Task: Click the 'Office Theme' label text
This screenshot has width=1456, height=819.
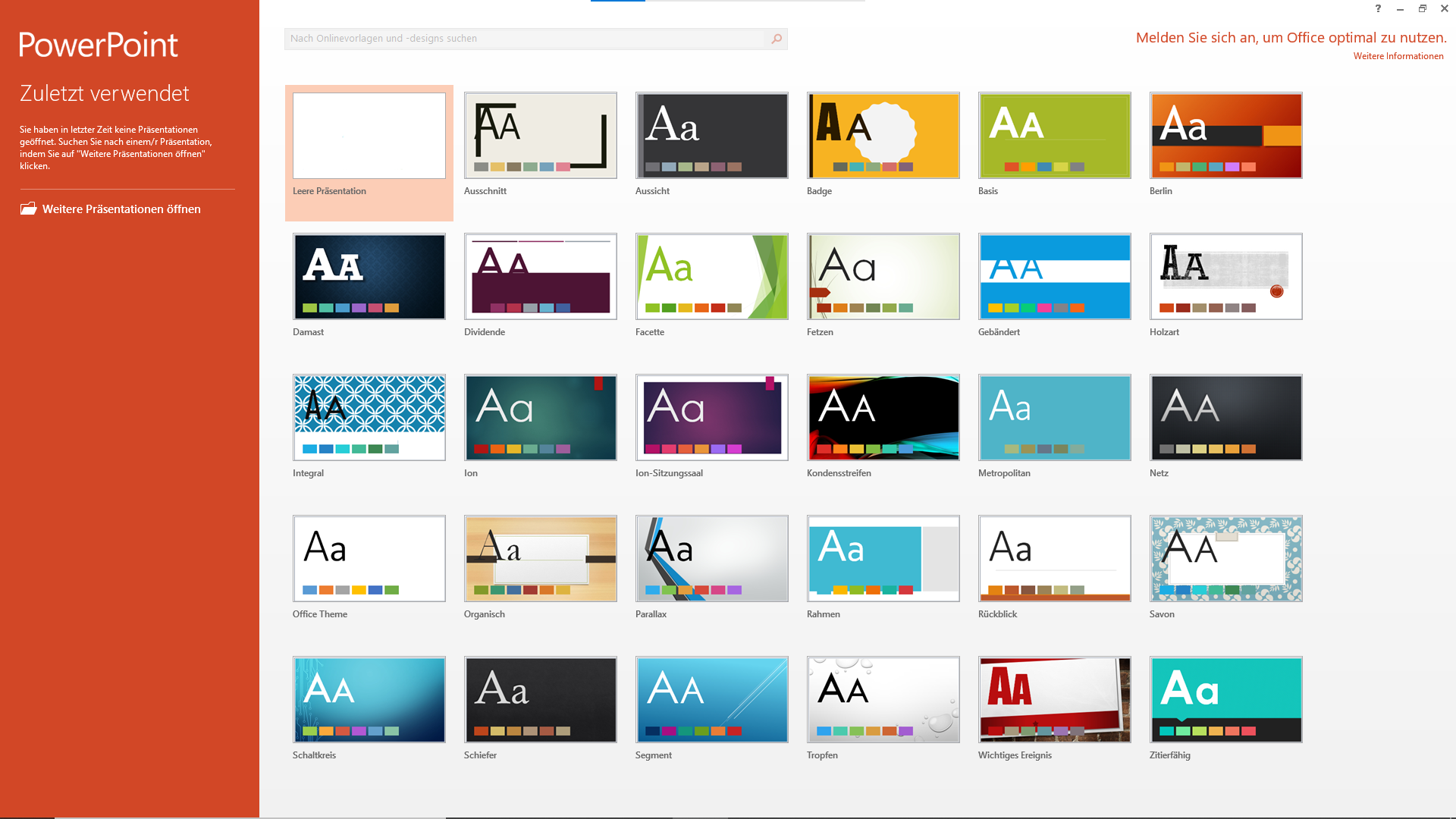Action: click(x=320, y=614)
